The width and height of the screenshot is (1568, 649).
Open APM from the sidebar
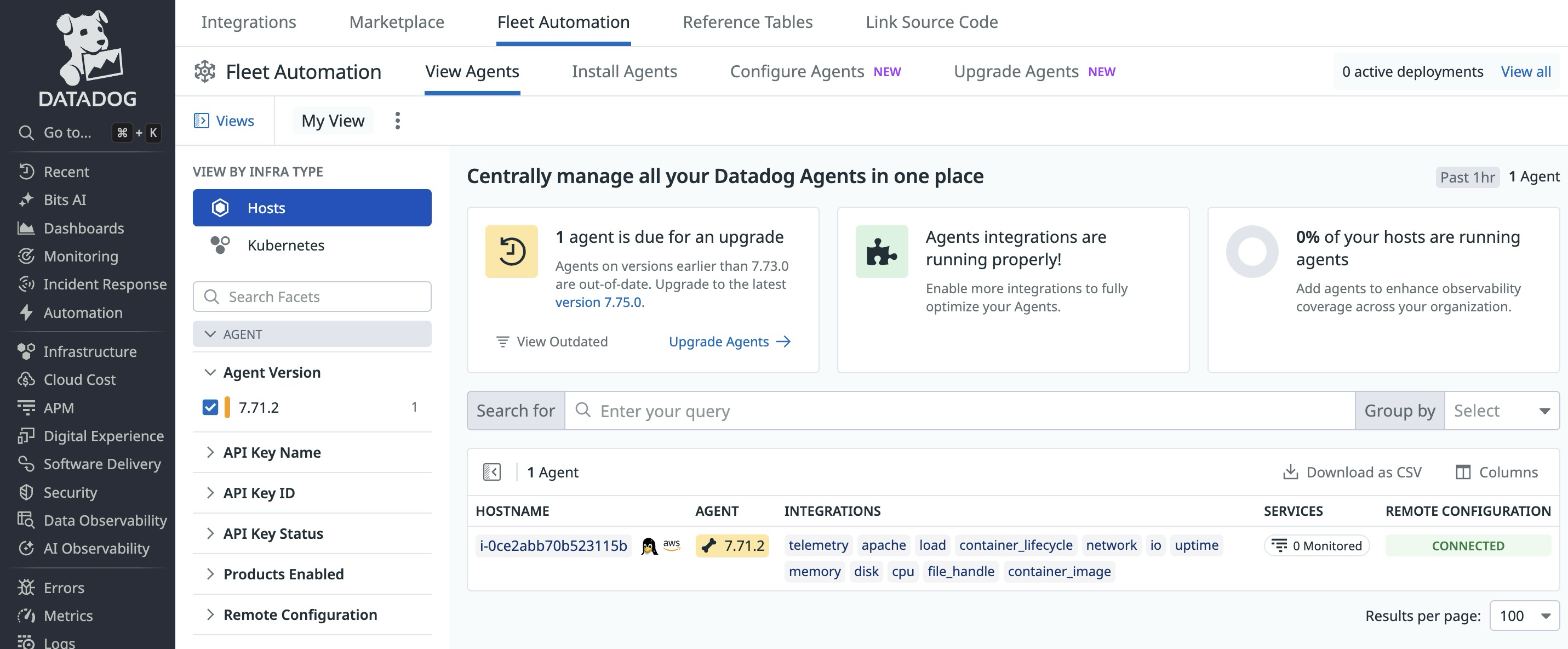tap(59, 408)
